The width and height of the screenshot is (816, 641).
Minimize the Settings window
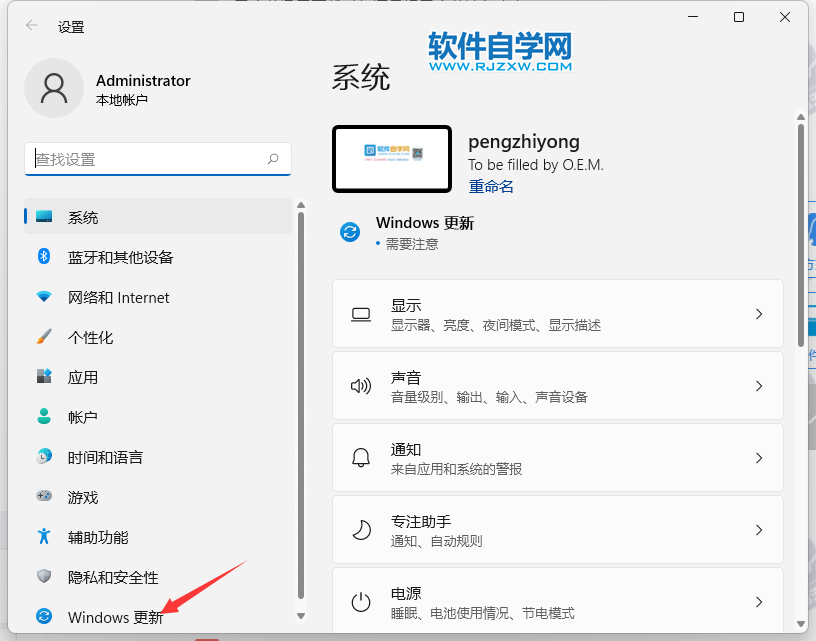tap(693, 17)
